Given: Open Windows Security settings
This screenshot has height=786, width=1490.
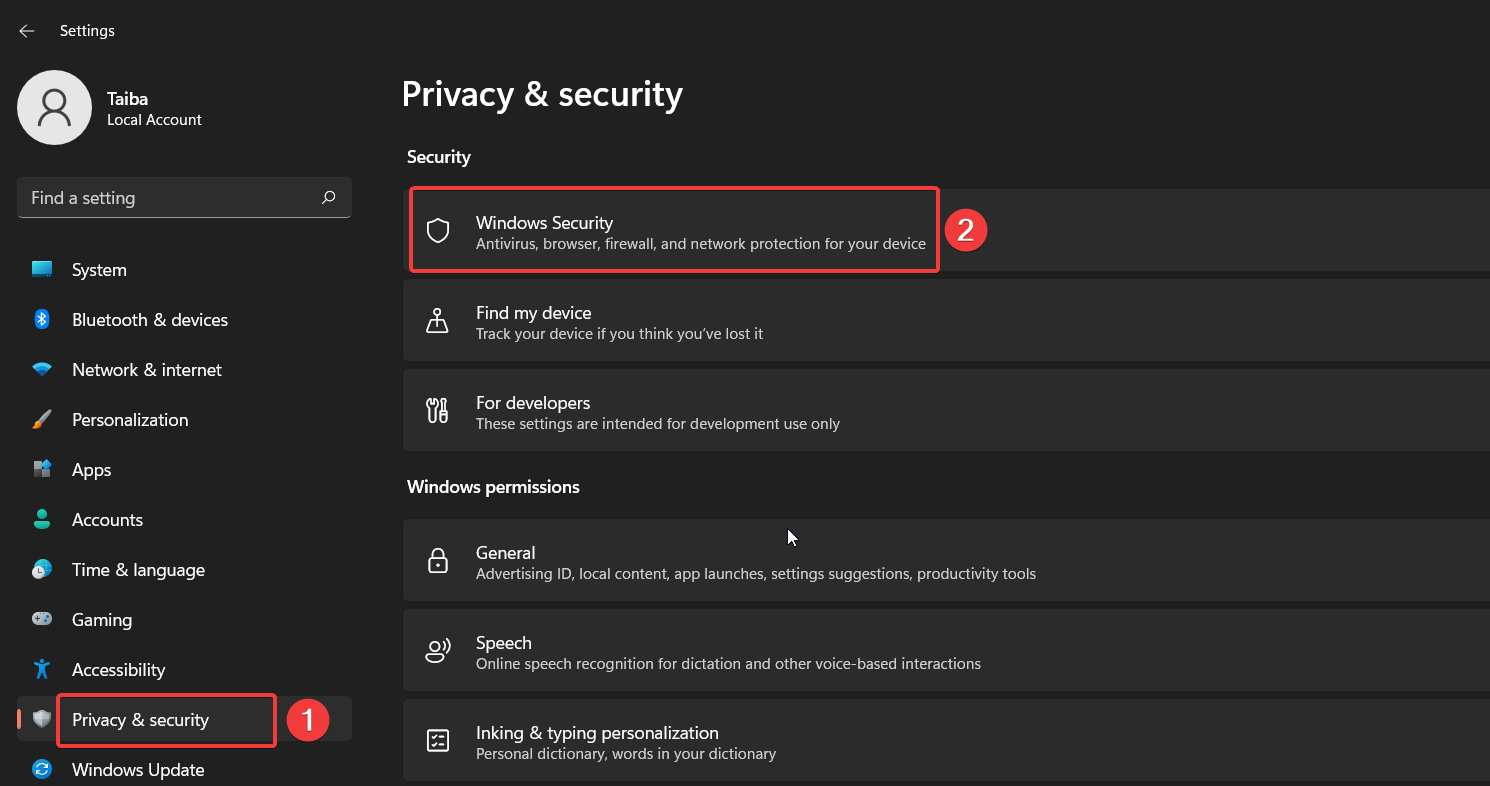Looking at the screenshot, I should pyautogui.click(x=673, y=229).
